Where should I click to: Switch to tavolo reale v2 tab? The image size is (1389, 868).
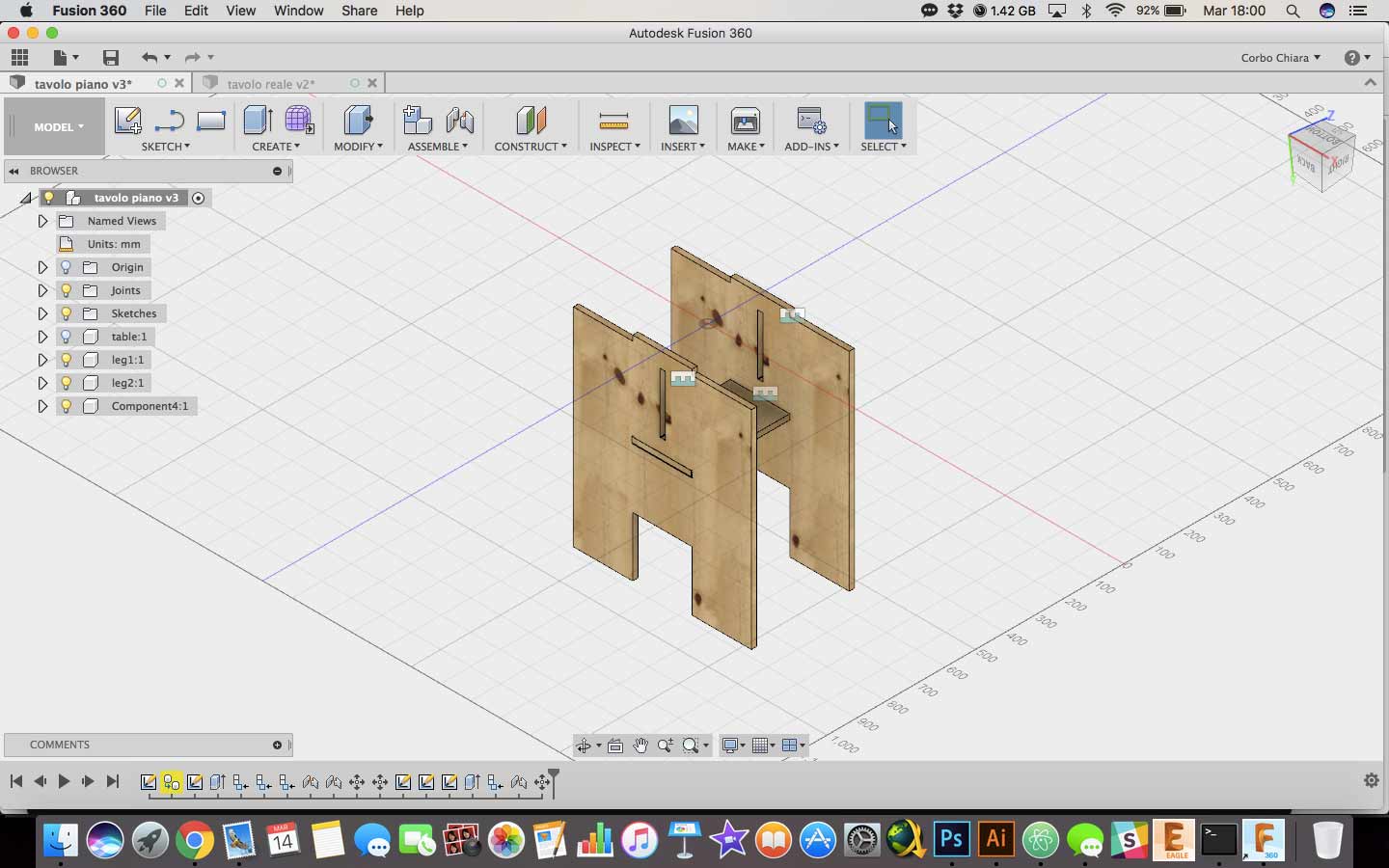pos(271,84)
